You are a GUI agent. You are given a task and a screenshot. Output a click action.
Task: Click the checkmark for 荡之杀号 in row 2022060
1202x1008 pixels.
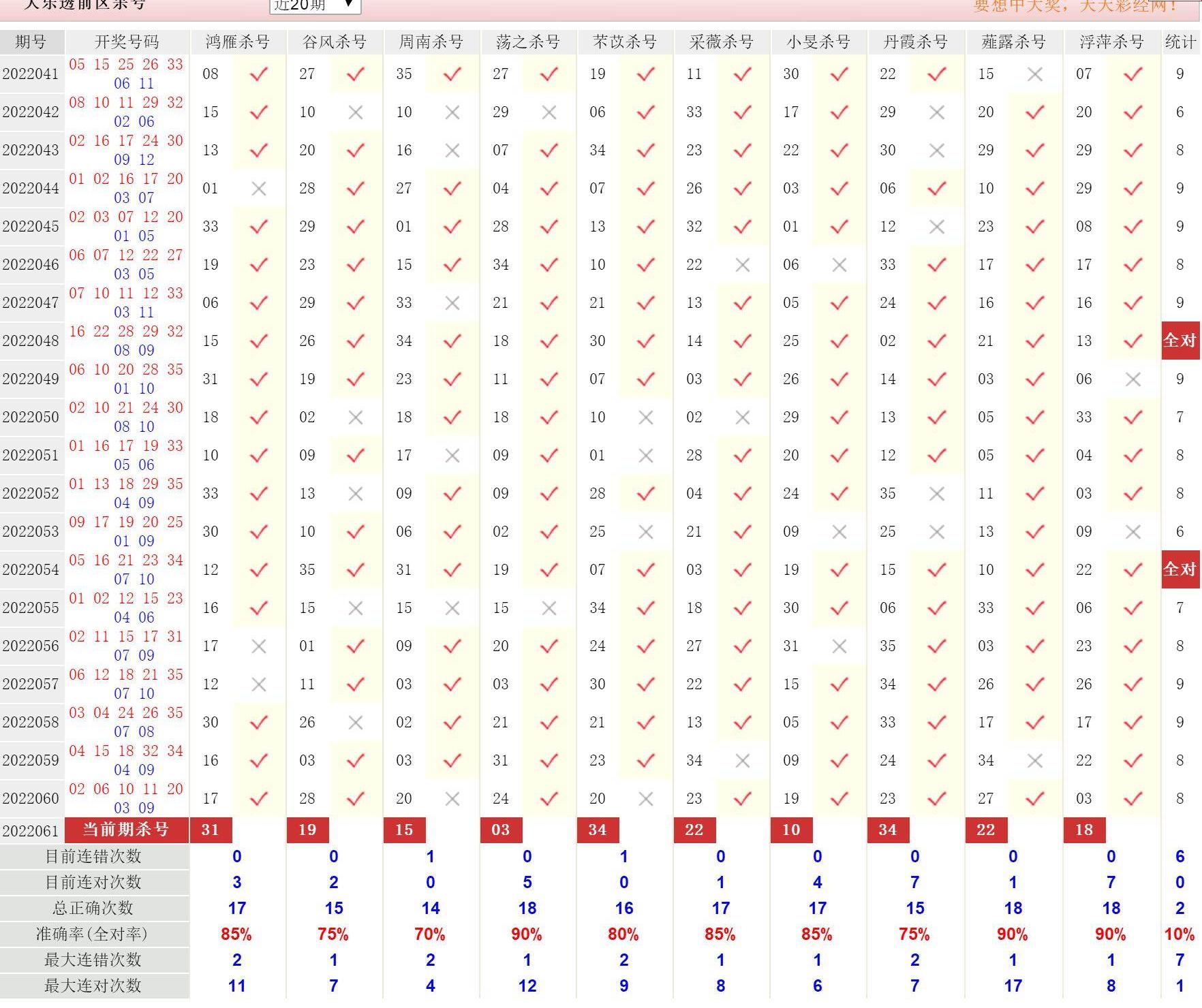[549, 799]
